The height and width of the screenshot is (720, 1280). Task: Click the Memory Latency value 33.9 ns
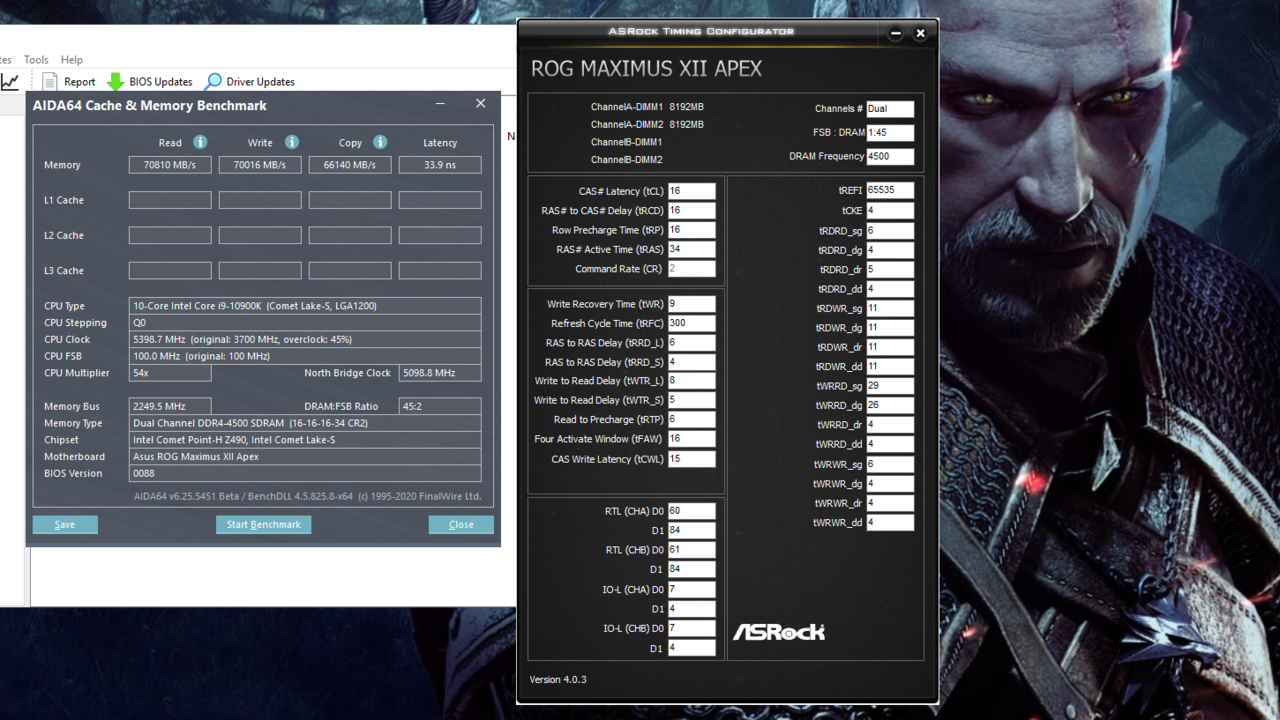click(440, 165)
